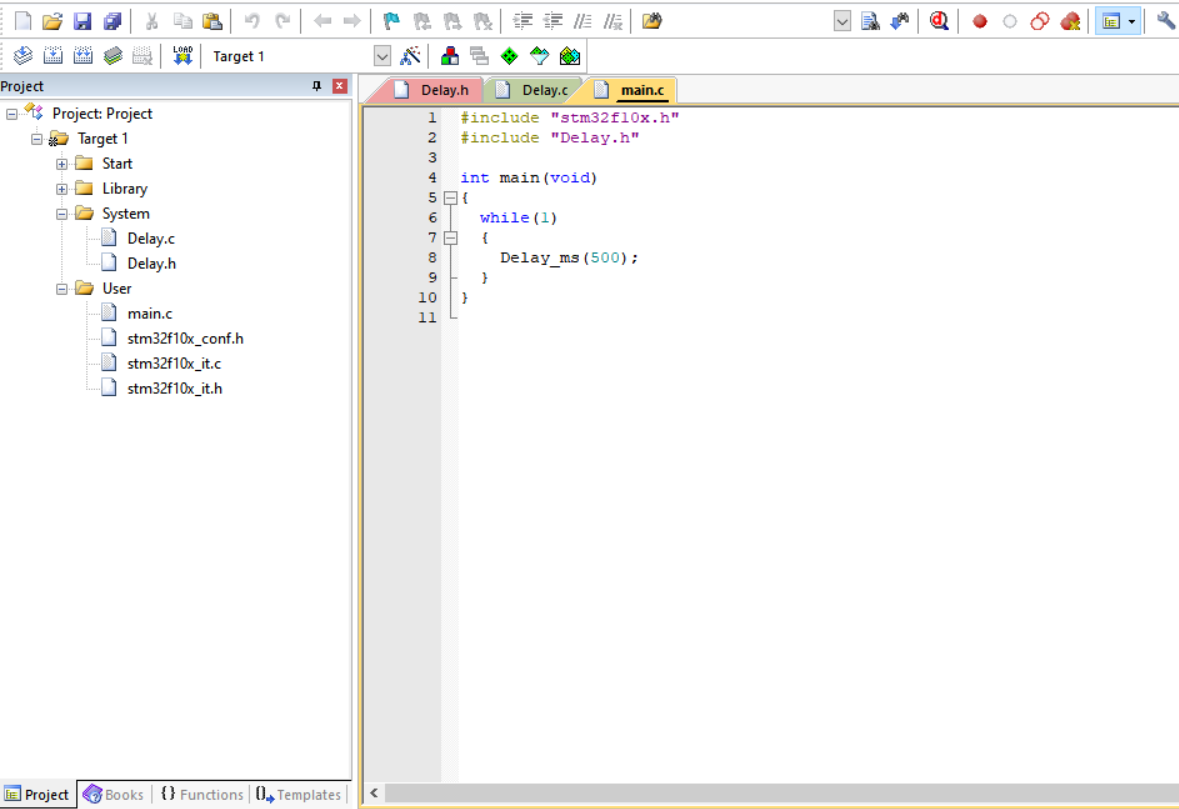
Task: Open the Configuration wrench
Action: point(1166,21)
